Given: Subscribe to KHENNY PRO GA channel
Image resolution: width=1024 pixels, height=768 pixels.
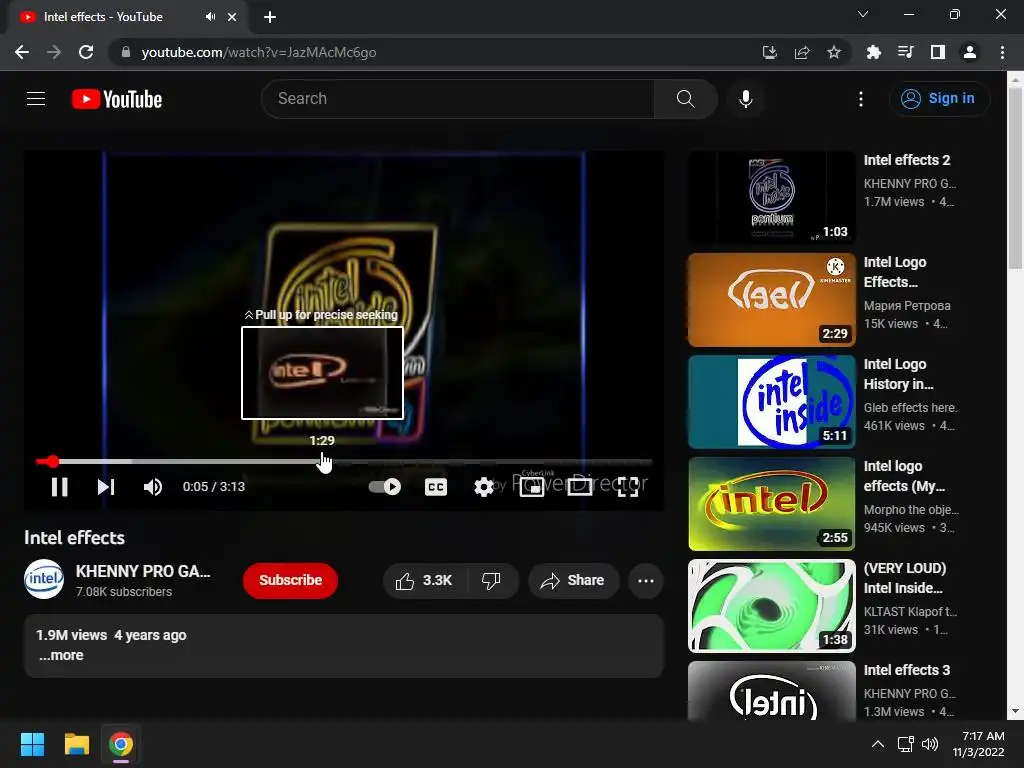Looking at the screenshot, I should click(x=290, y=580).
